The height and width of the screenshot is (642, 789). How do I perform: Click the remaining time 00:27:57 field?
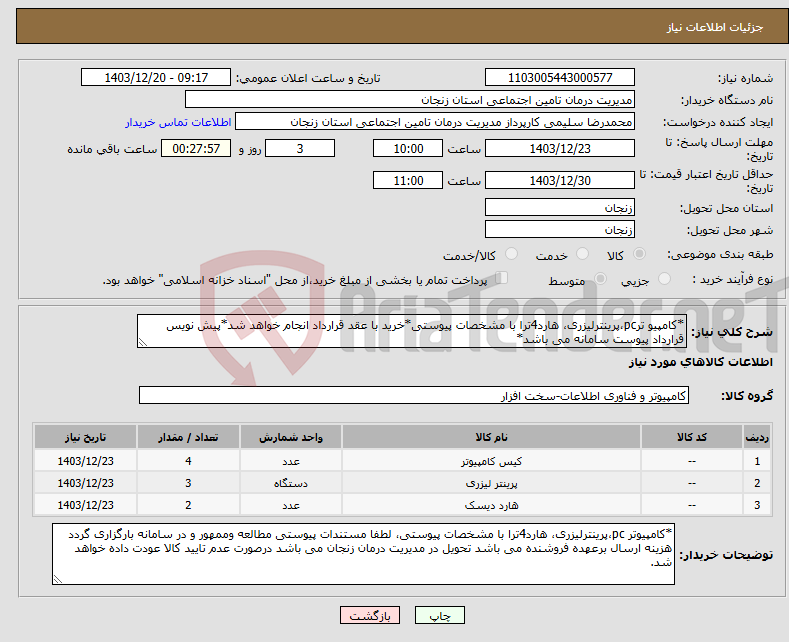pyautogui.click(x=196, y=148)
